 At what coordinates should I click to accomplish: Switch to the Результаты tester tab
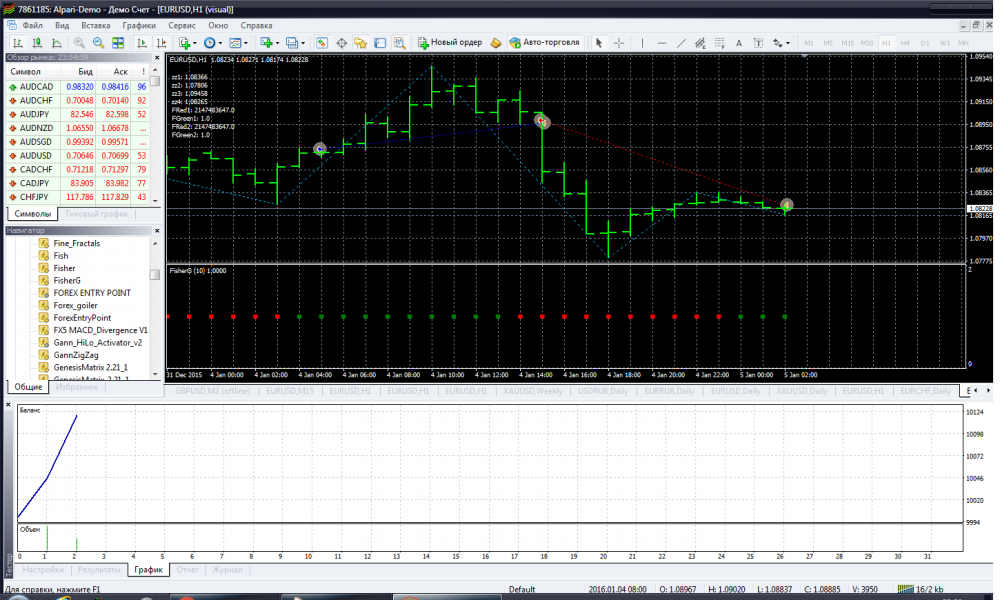[x=100, y=570]
